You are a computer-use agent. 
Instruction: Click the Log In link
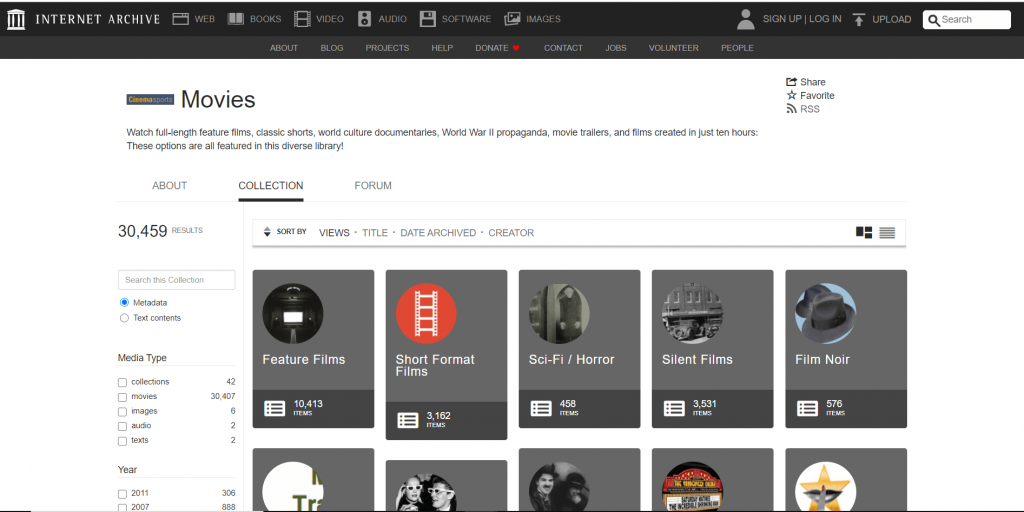coord(825,19)
